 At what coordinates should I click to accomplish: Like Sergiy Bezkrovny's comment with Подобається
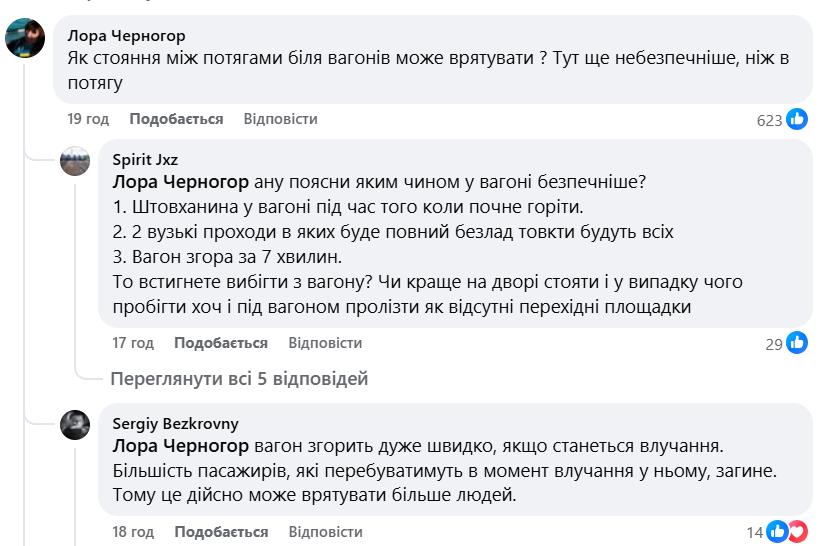click(221, 531)
